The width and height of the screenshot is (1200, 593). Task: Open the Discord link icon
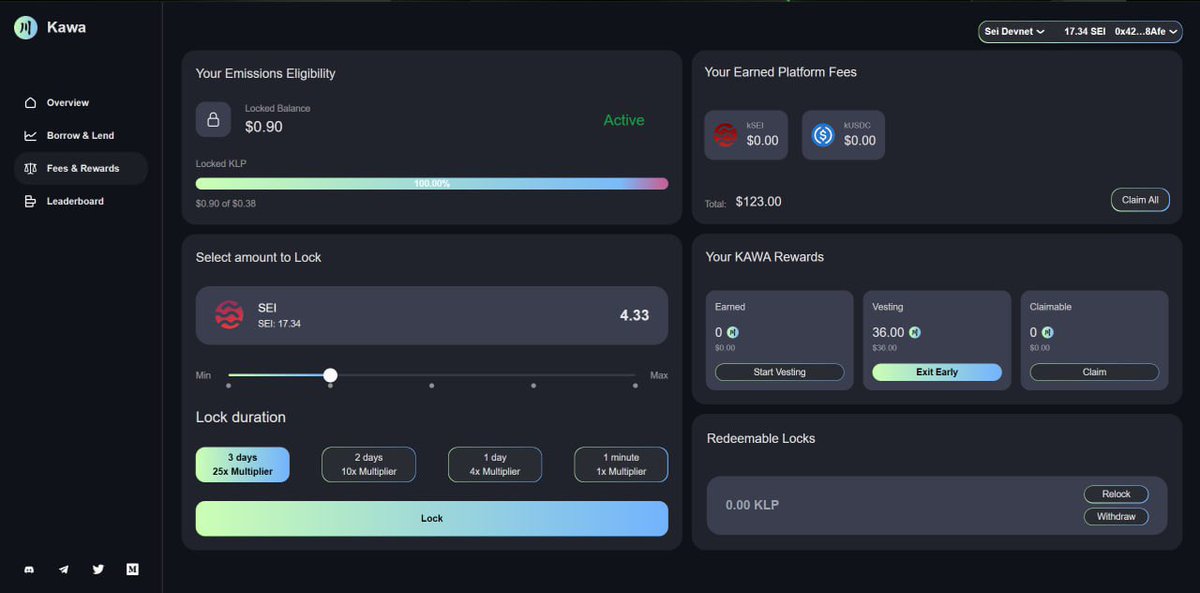[x=30, y=569]
